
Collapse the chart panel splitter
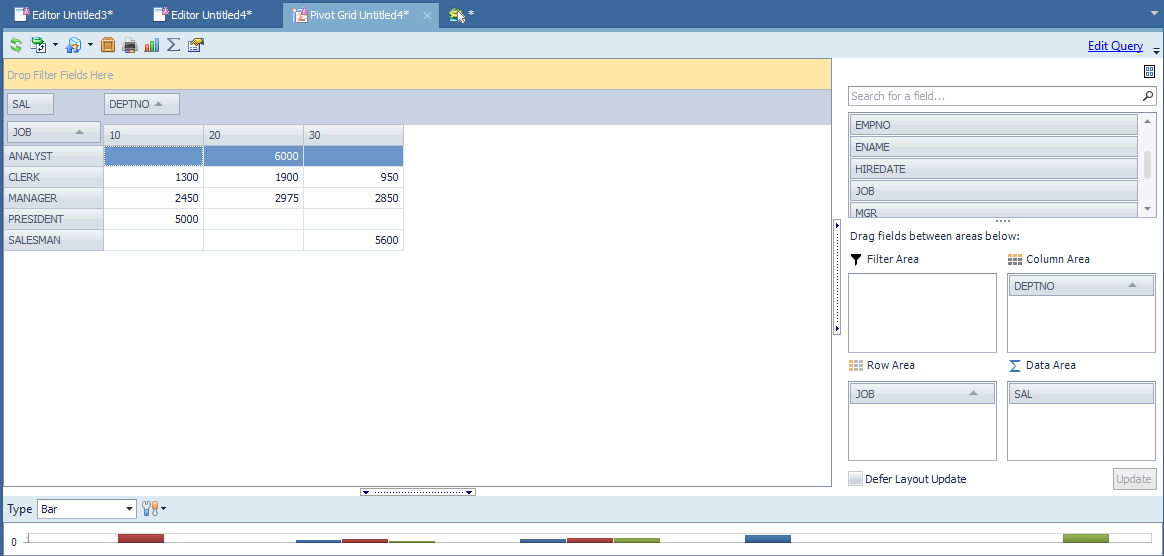pos(418,491)
